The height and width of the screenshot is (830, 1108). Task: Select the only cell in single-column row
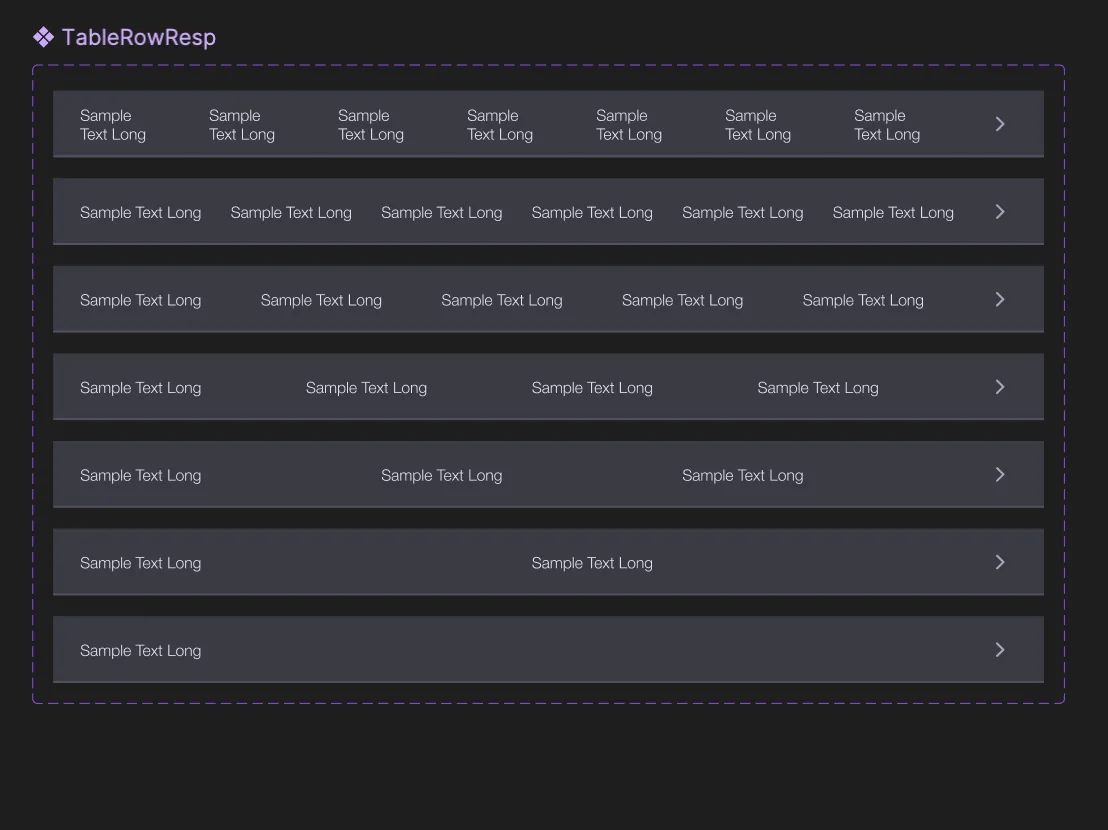coord(141,651)
